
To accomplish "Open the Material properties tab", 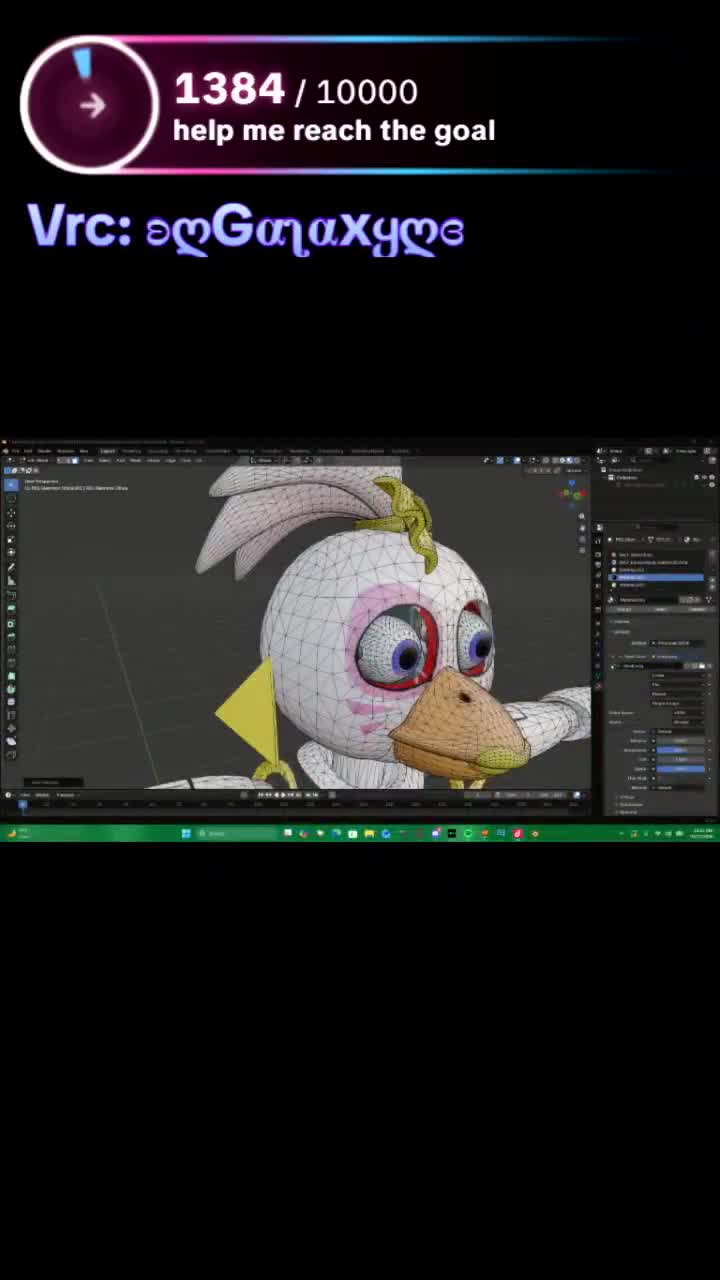I will 598,686.
